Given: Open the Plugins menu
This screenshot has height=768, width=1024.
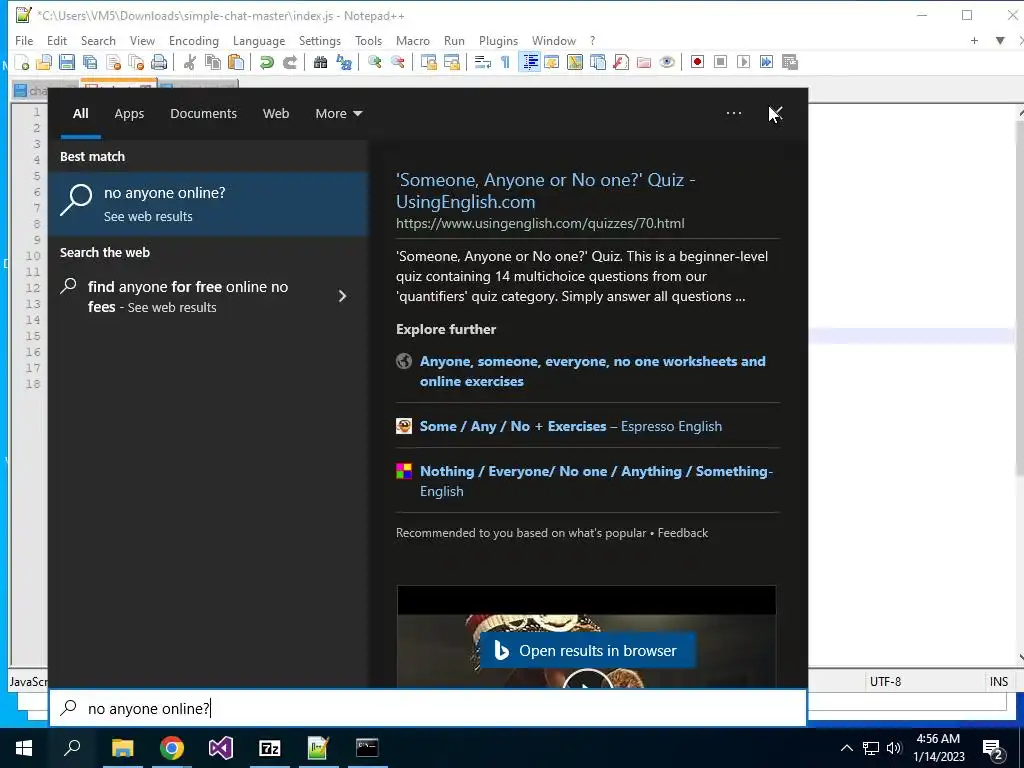Looking at the screenshot, I should pos(498,40).
